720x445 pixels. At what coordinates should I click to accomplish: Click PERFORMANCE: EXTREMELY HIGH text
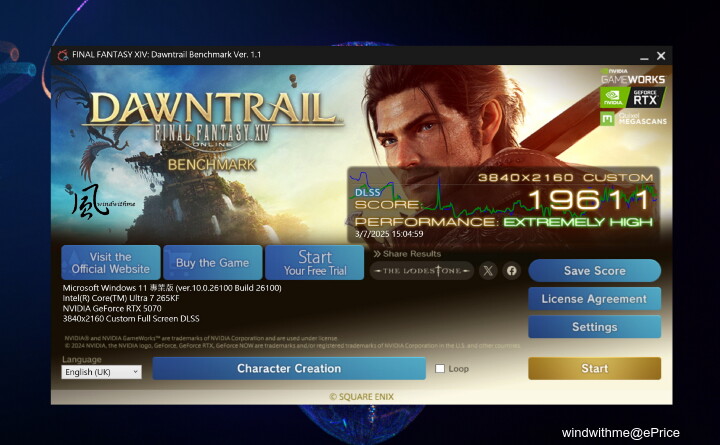504,222
